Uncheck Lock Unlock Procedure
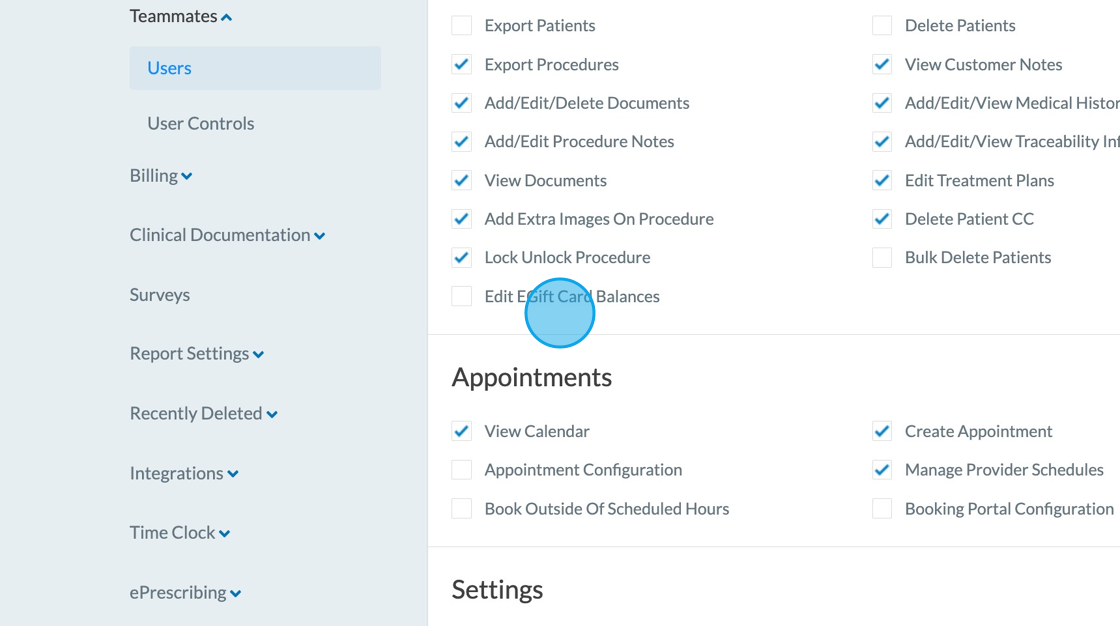Viewport: 1120px width, 626px height. pyautogui.click(x=462, y=258)
